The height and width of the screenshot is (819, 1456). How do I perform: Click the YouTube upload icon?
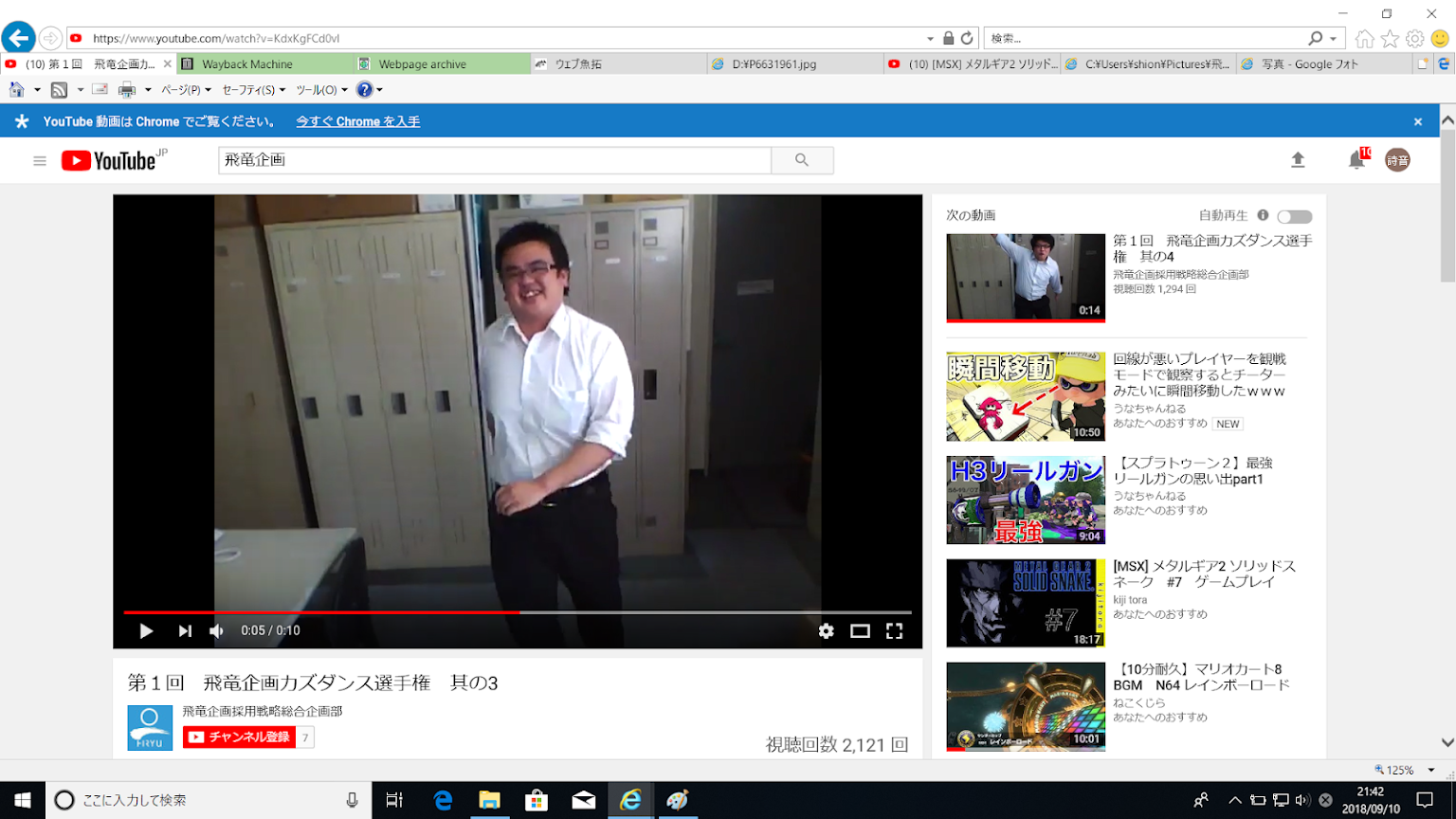(1298, 160)
